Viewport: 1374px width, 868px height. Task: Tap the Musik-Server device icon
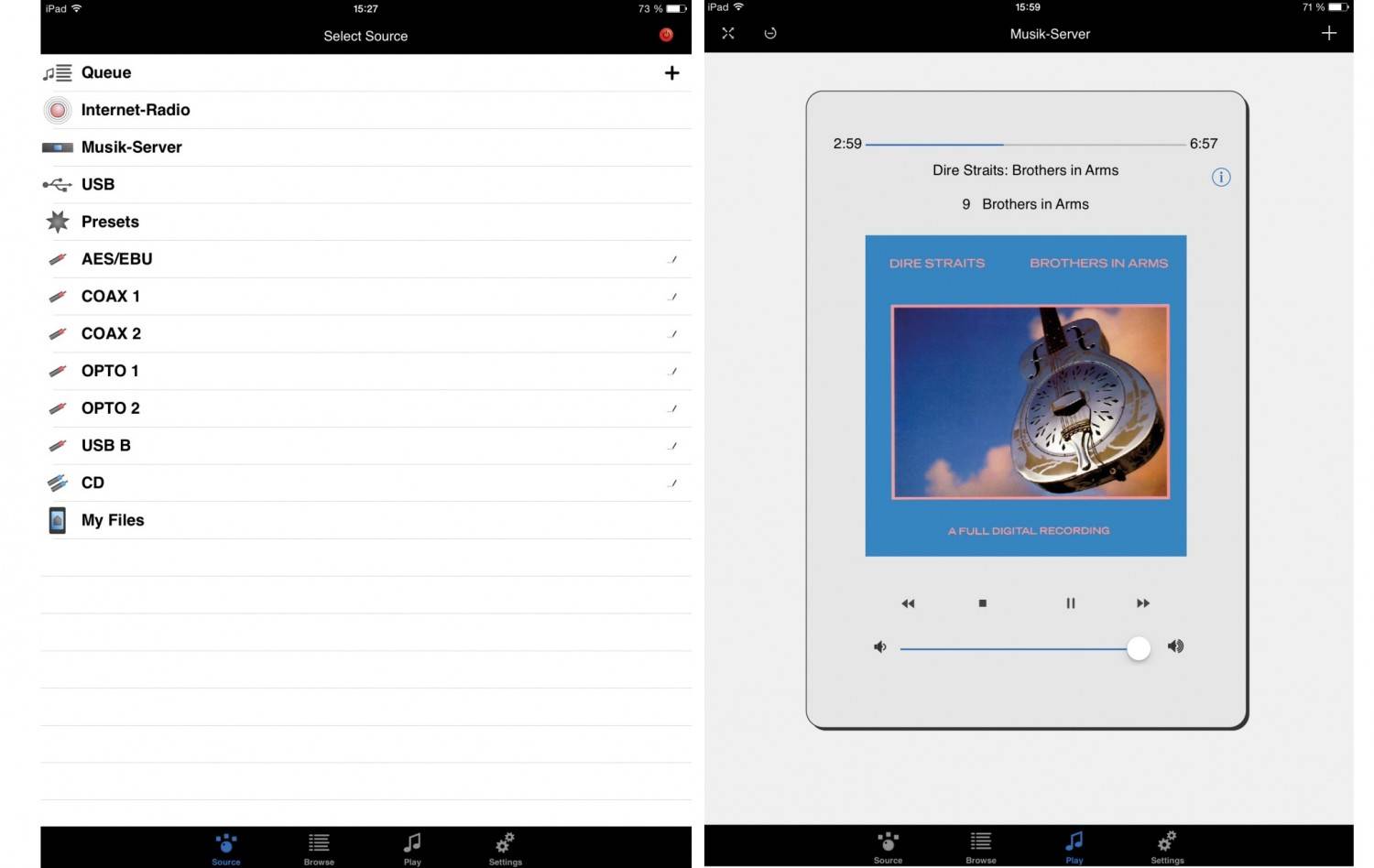point(58,147)
